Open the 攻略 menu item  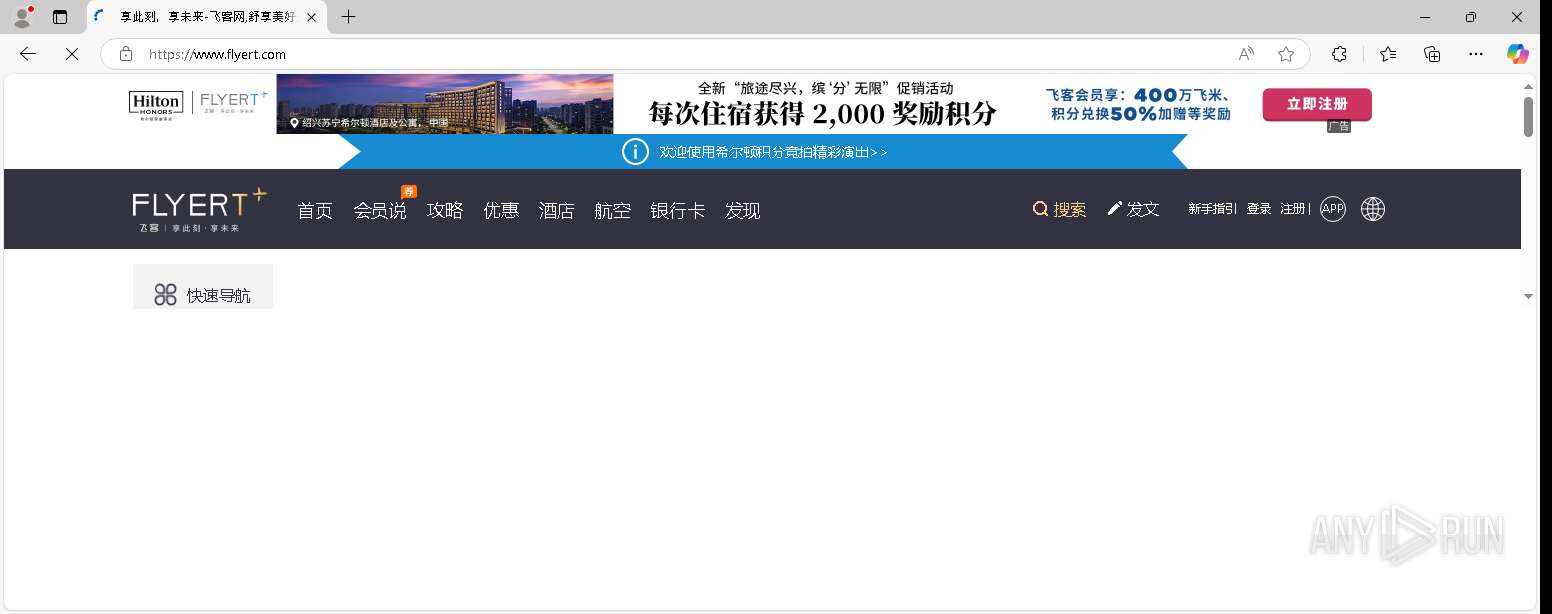click(445, 211)
